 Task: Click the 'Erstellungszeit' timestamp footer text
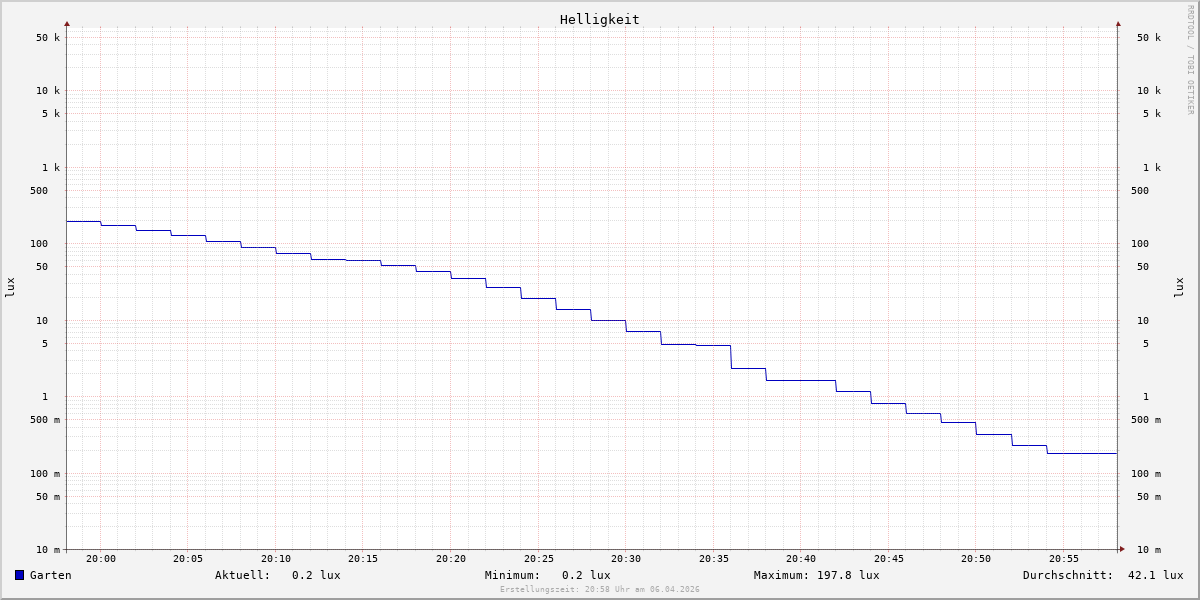[x=600, y=590]
